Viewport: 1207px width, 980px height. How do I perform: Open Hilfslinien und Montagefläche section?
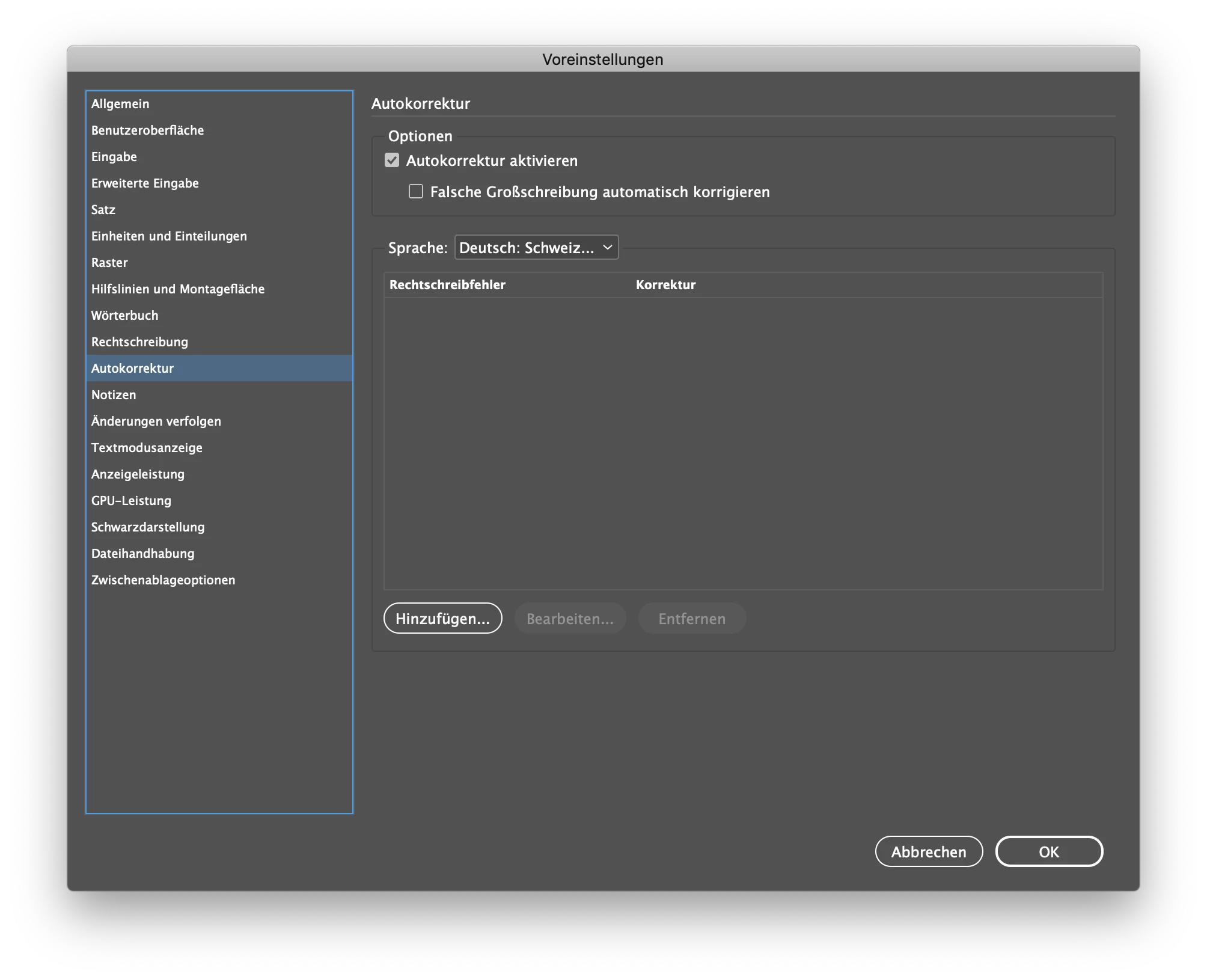click(178, 289)
